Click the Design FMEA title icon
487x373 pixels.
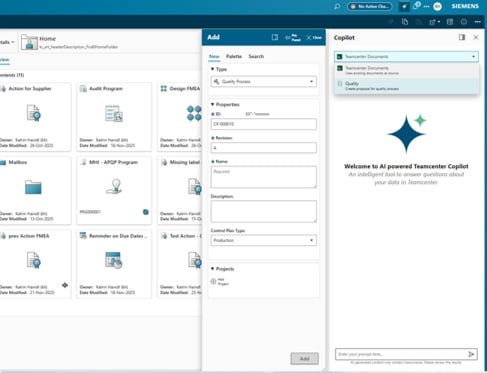[x=164, y=89]
